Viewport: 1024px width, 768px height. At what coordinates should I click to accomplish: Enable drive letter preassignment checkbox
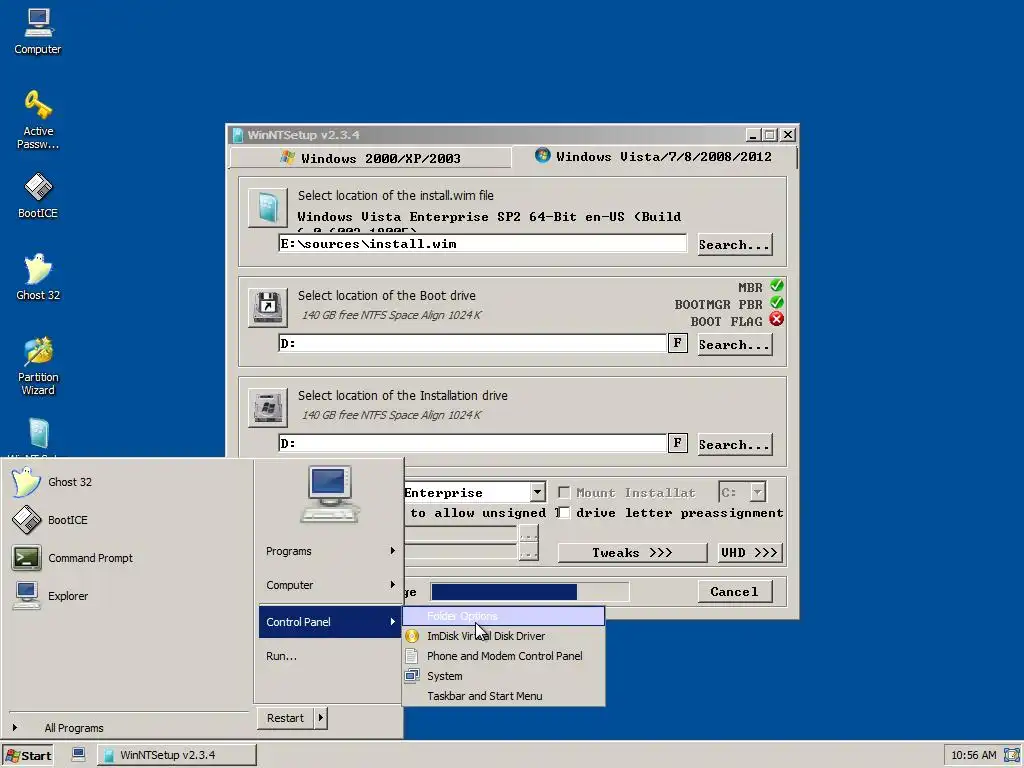[x=564, y=513]
